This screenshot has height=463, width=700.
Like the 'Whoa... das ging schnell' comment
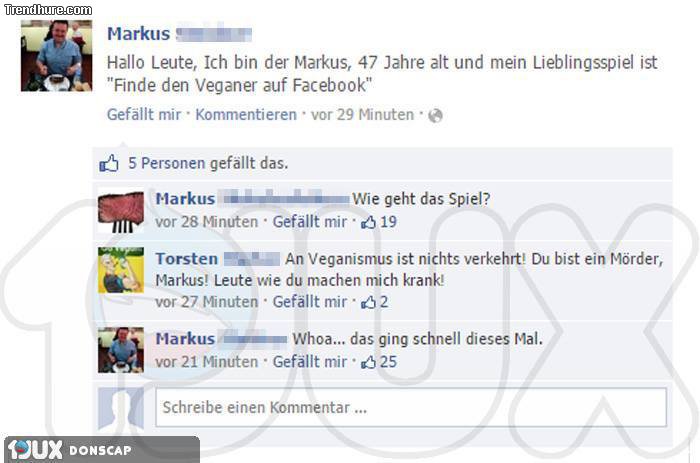(310, 362)
